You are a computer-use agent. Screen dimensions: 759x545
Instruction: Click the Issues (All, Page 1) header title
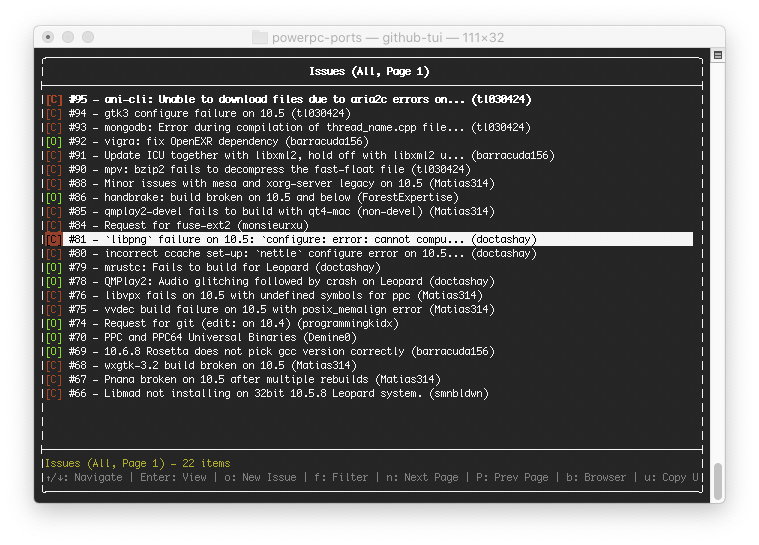pos(369,72)
